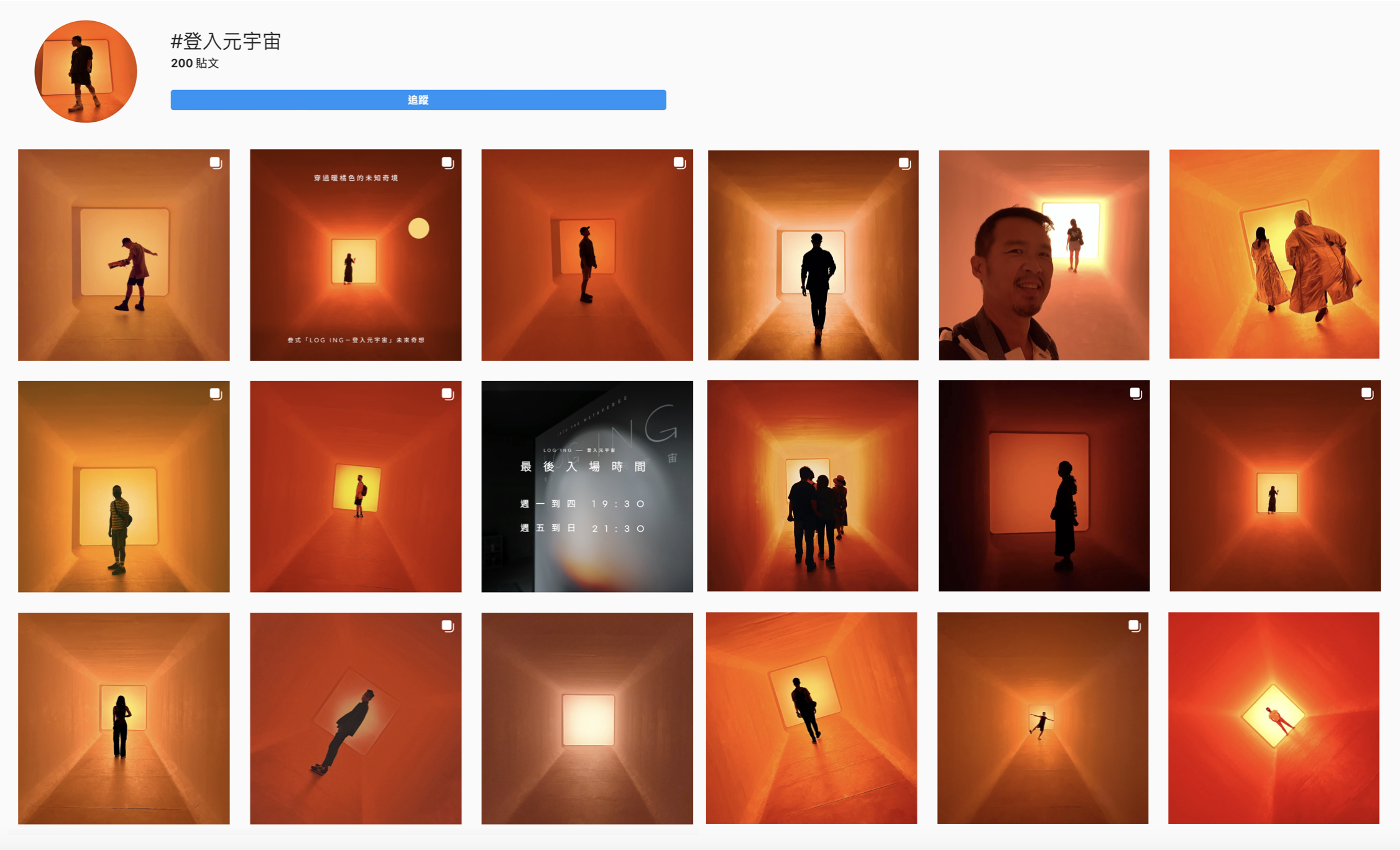Click carousel icon on walking man silhouette post
This screenshot has height=850, width=1400.
(905, 163)
